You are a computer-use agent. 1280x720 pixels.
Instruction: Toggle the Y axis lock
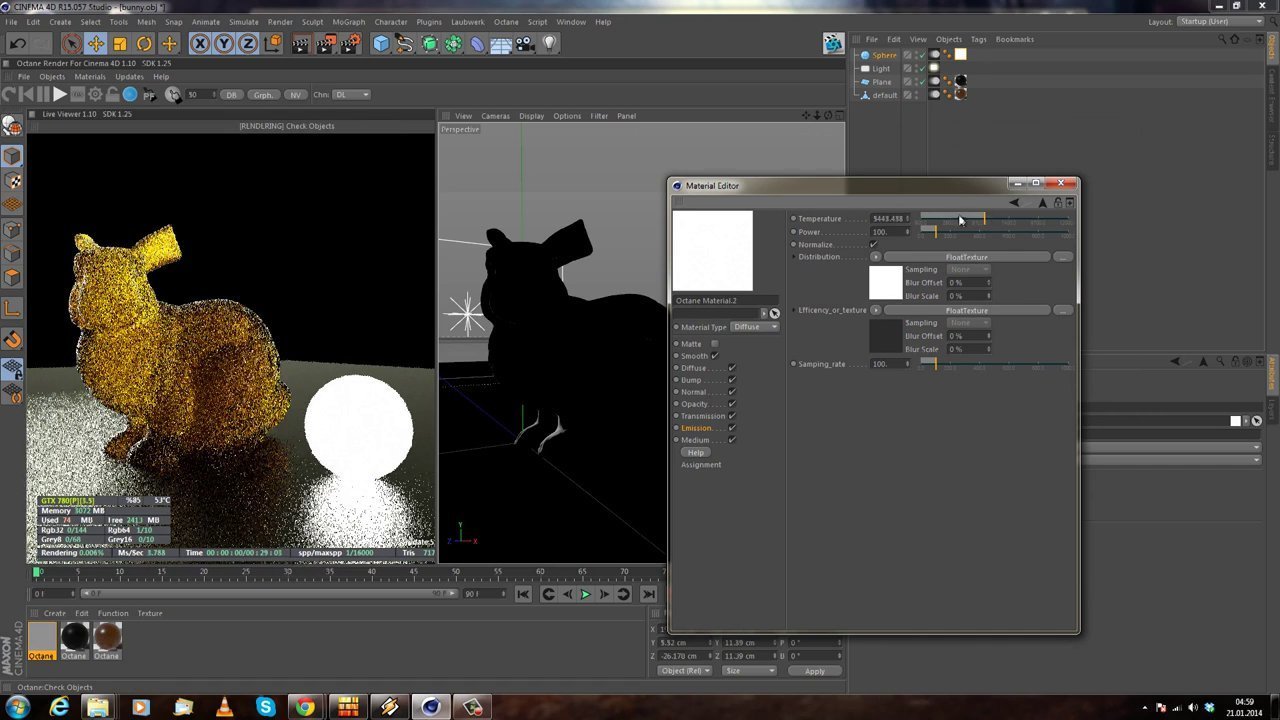pos(224,43)
